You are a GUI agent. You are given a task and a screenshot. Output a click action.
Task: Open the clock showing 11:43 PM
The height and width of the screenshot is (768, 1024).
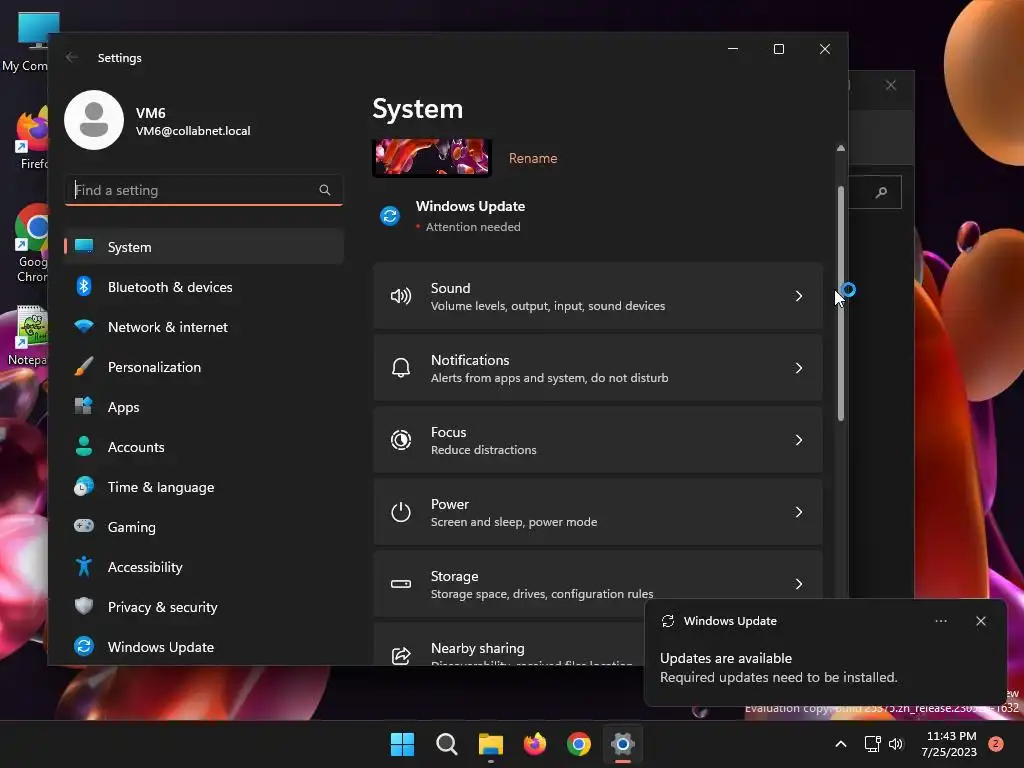pos(951,736)
